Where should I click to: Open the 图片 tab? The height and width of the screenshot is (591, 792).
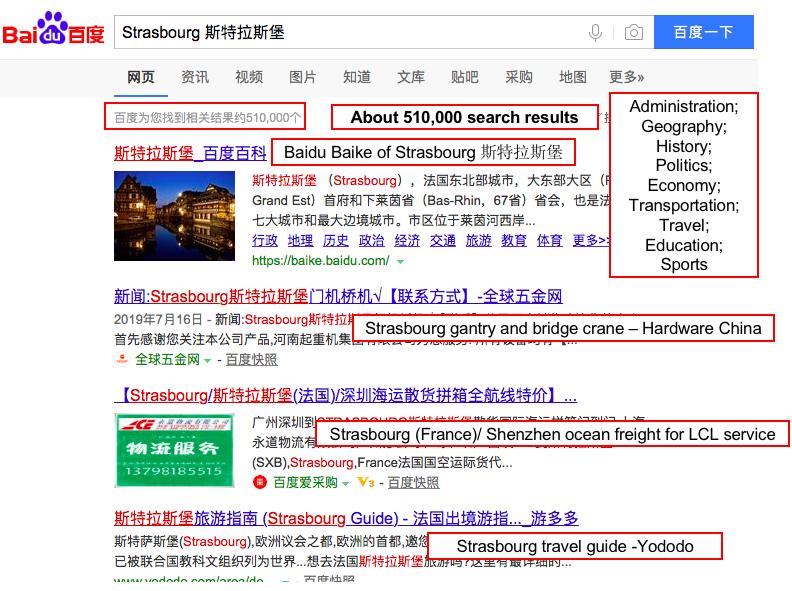tap(303, 77)
